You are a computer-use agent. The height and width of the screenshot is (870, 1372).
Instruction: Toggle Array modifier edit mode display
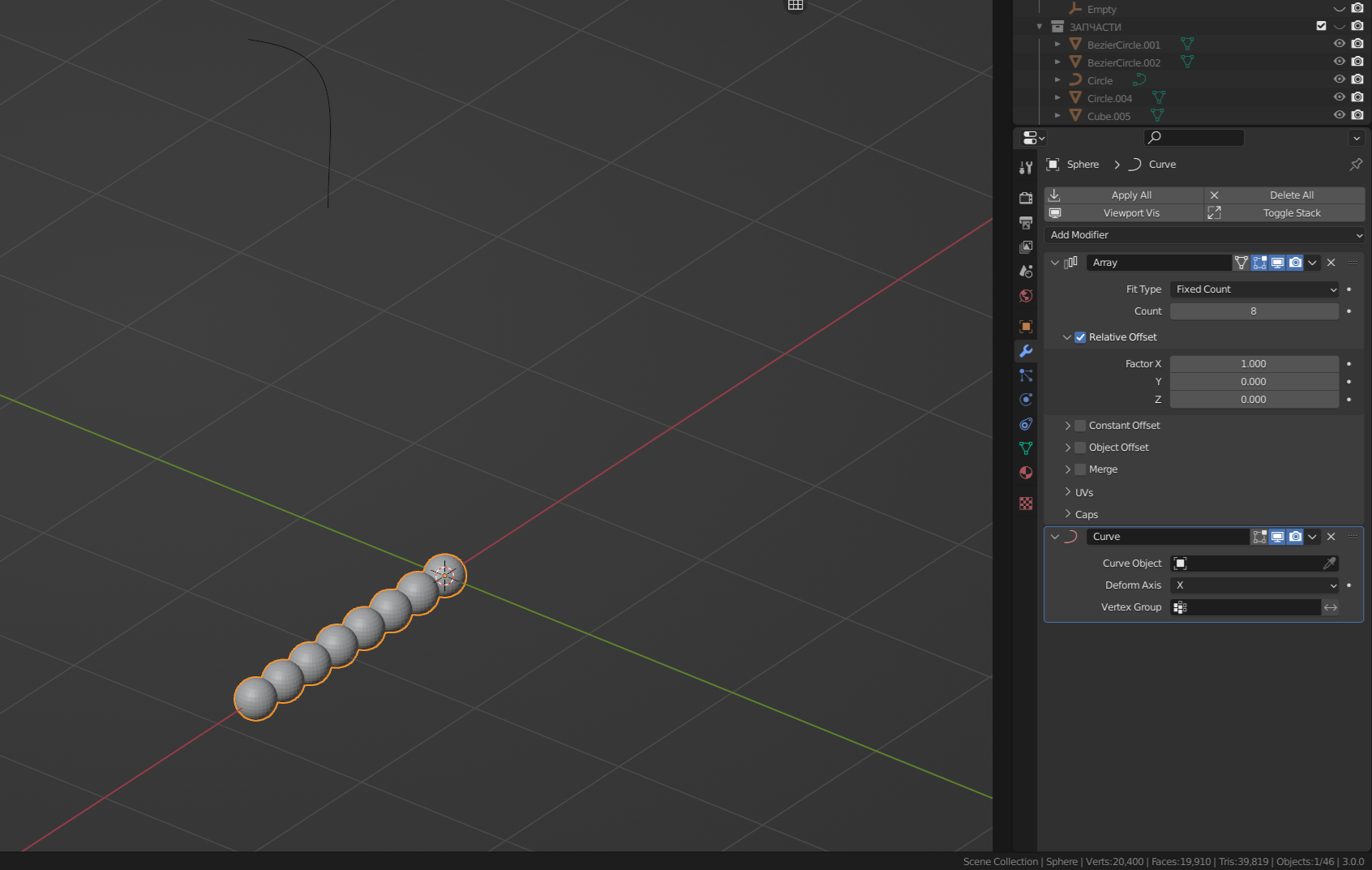[1259, 263]
